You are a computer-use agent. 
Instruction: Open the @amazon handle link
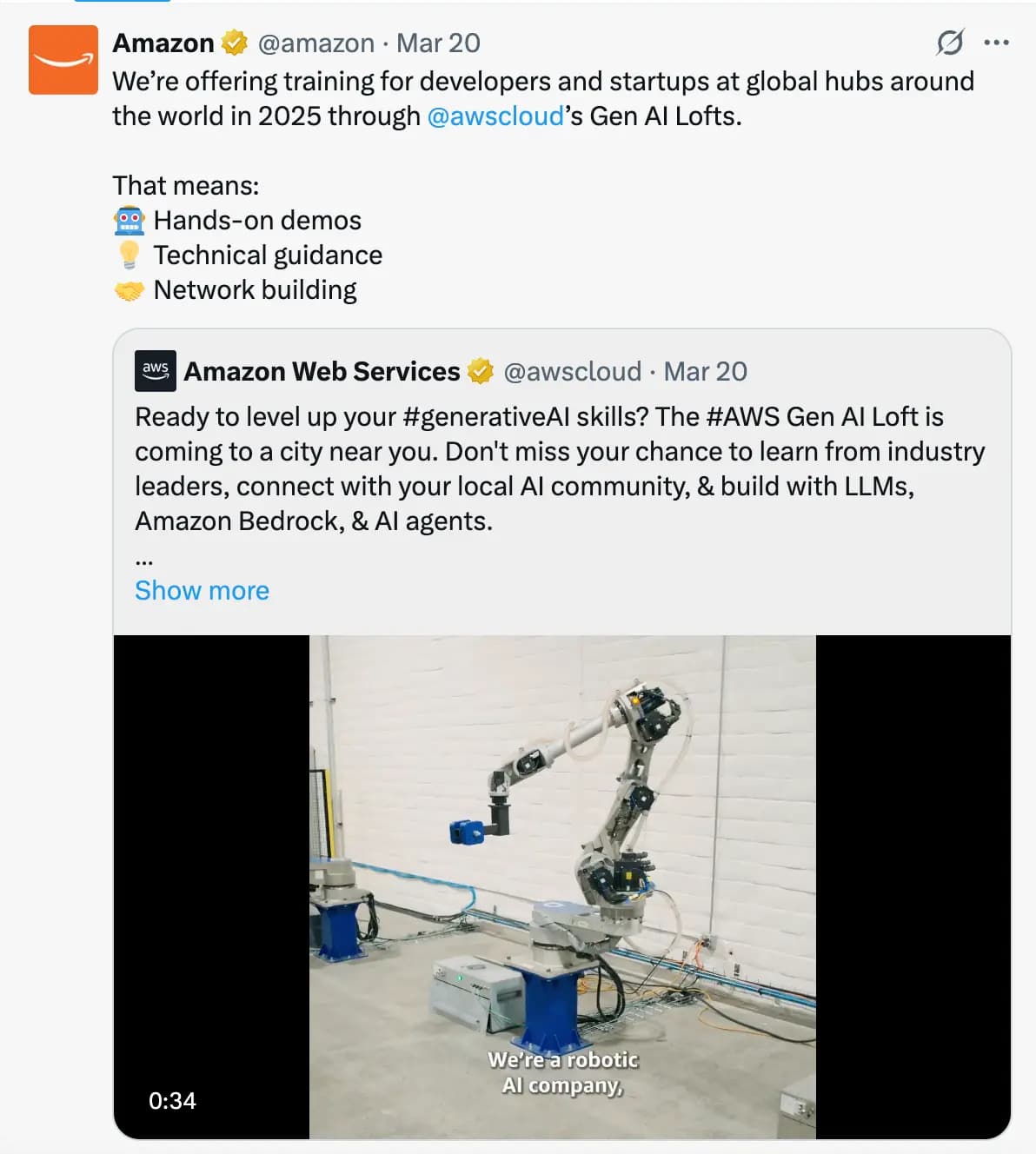tap(316, 43)
